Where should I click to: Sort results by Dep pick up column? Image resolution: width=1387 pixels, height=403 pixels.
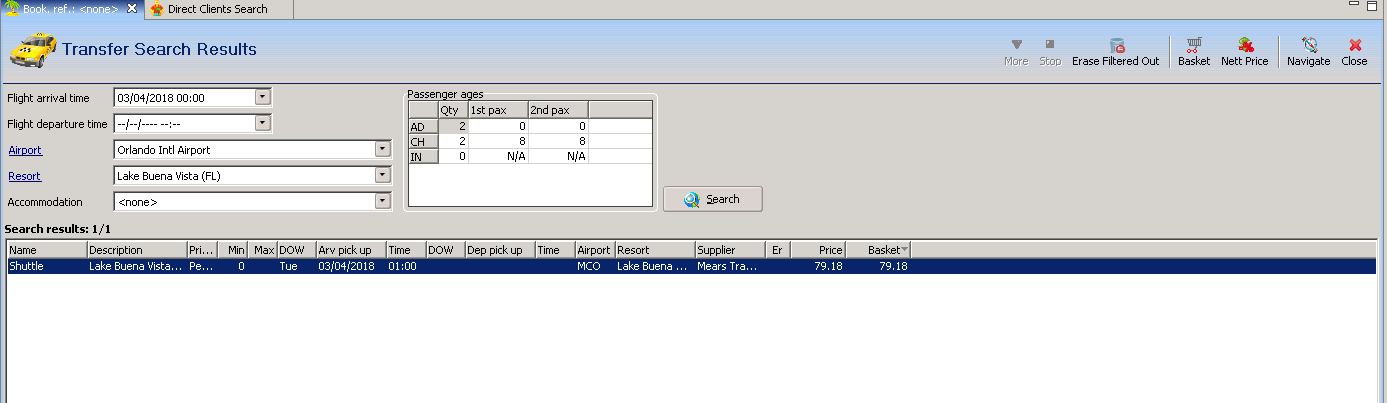point(500,250)
